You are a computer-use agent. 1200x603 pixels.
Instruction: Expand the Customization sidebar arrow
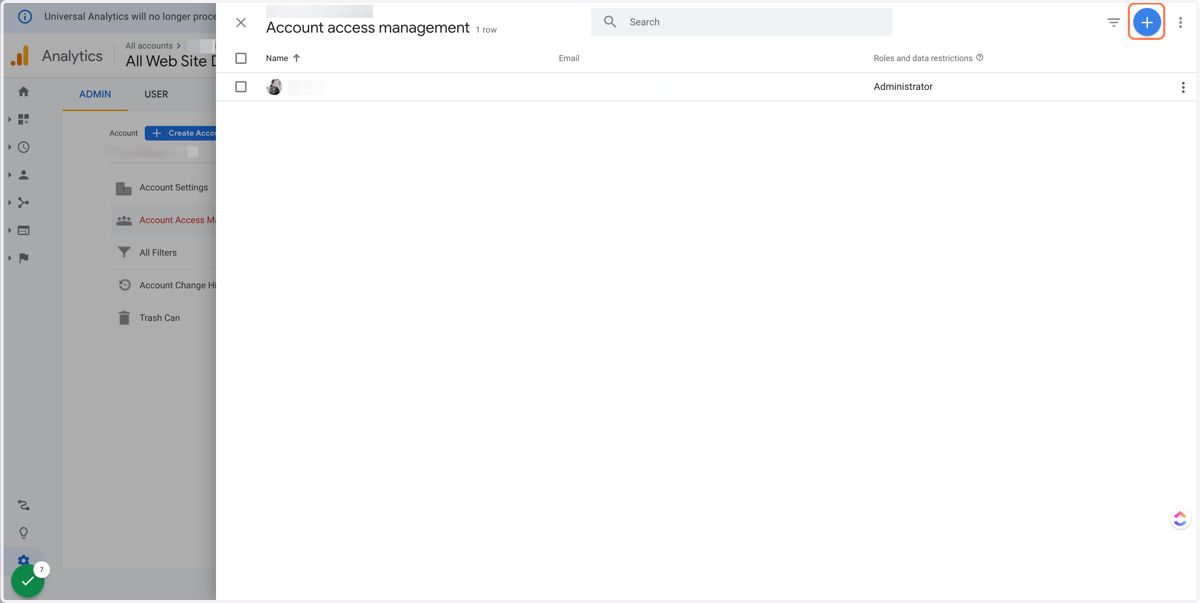pos(10,119)
